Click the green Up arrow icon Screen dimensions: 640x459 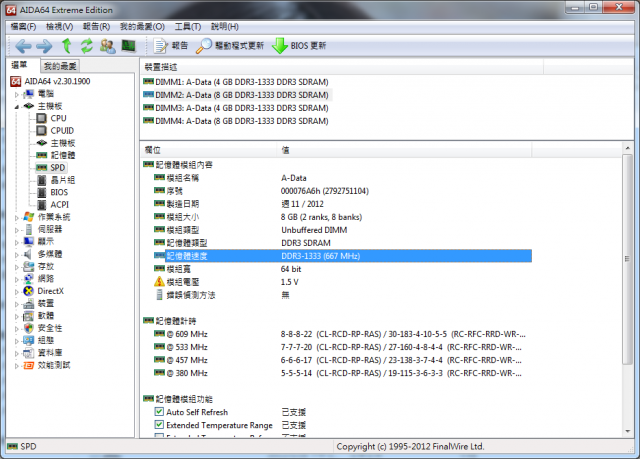[67, 46]
